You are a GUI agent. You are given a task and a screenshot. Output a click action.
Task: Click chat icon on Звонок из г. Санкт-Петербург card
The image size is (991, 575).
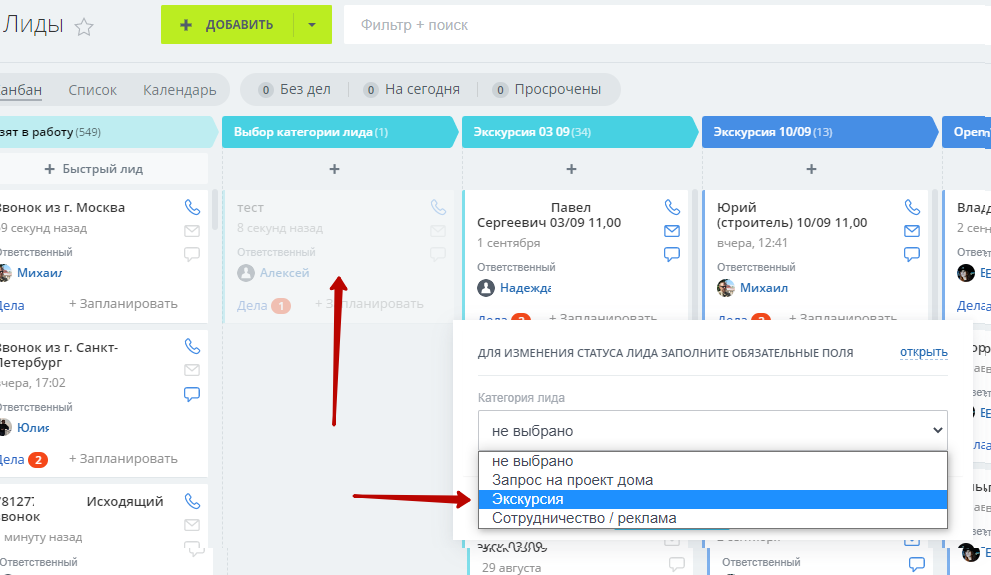pyautogui.click(x=192, y=394)
